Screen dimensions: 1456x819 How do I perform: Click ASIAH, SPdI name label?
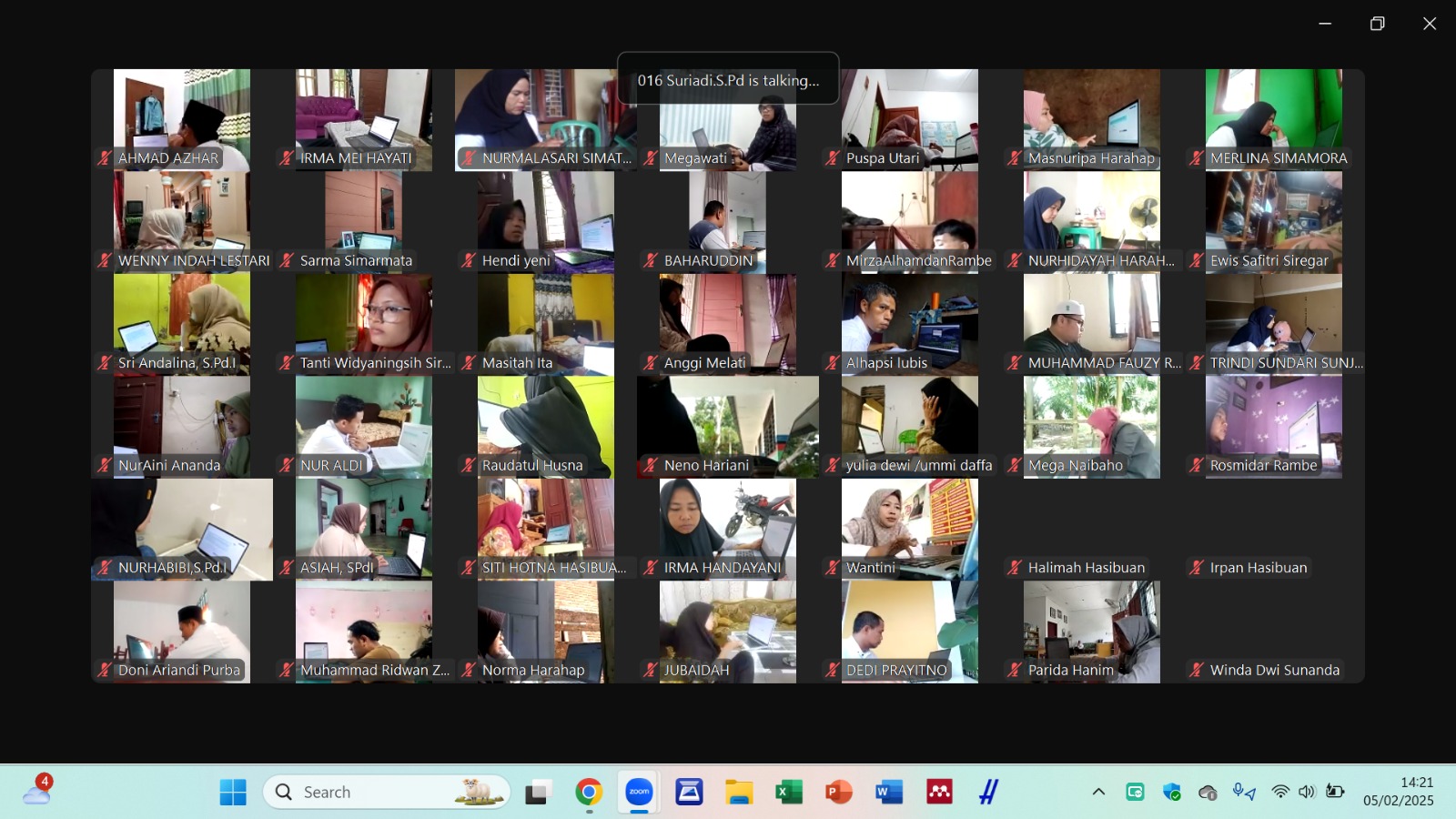(337, 567)
